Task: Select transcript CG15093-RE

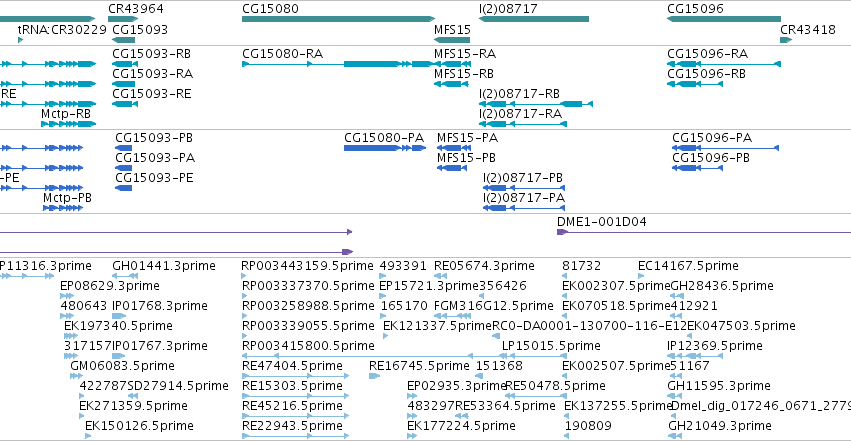Action: tap(151, 94)
